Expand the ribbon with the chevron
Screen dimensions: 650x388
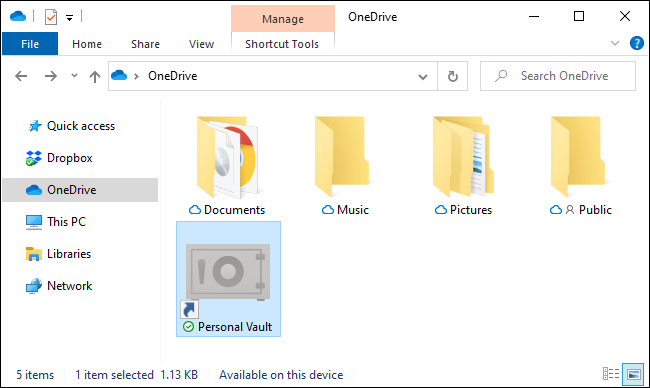[x=615, y=43]
